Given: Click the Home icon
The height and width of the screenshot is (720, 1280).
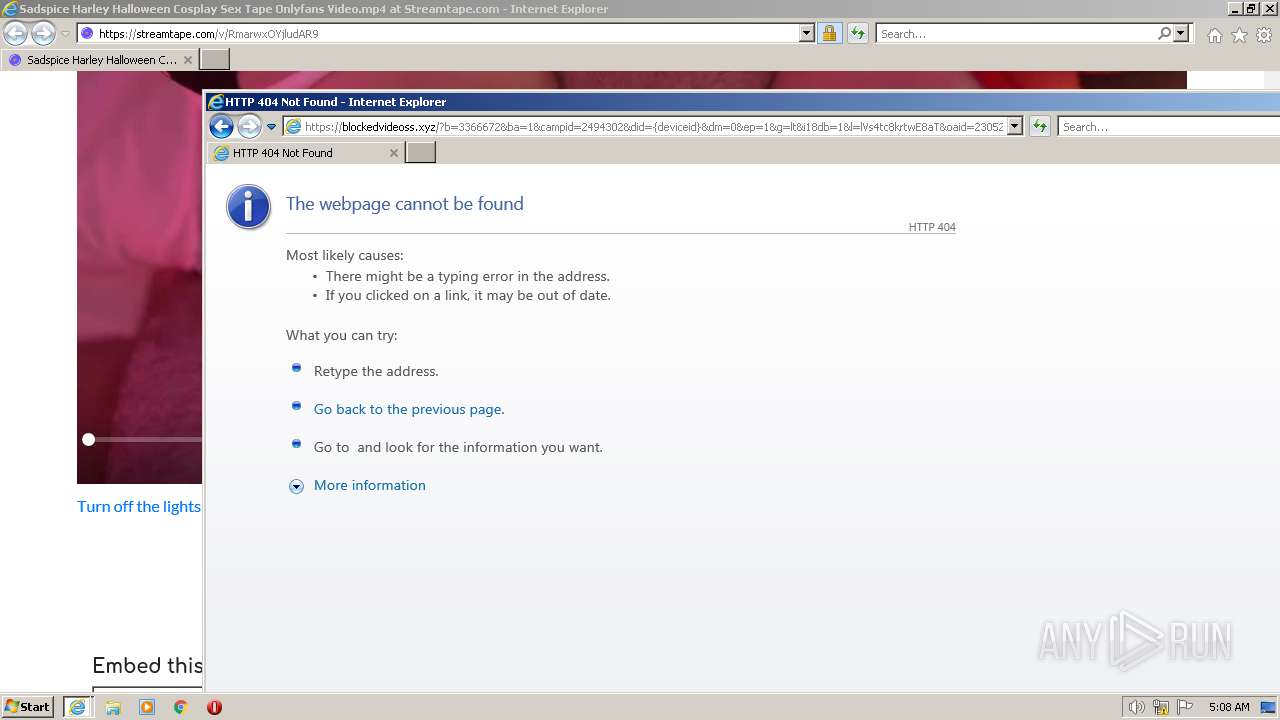Looking at the screenshot, I should 1214,35.
